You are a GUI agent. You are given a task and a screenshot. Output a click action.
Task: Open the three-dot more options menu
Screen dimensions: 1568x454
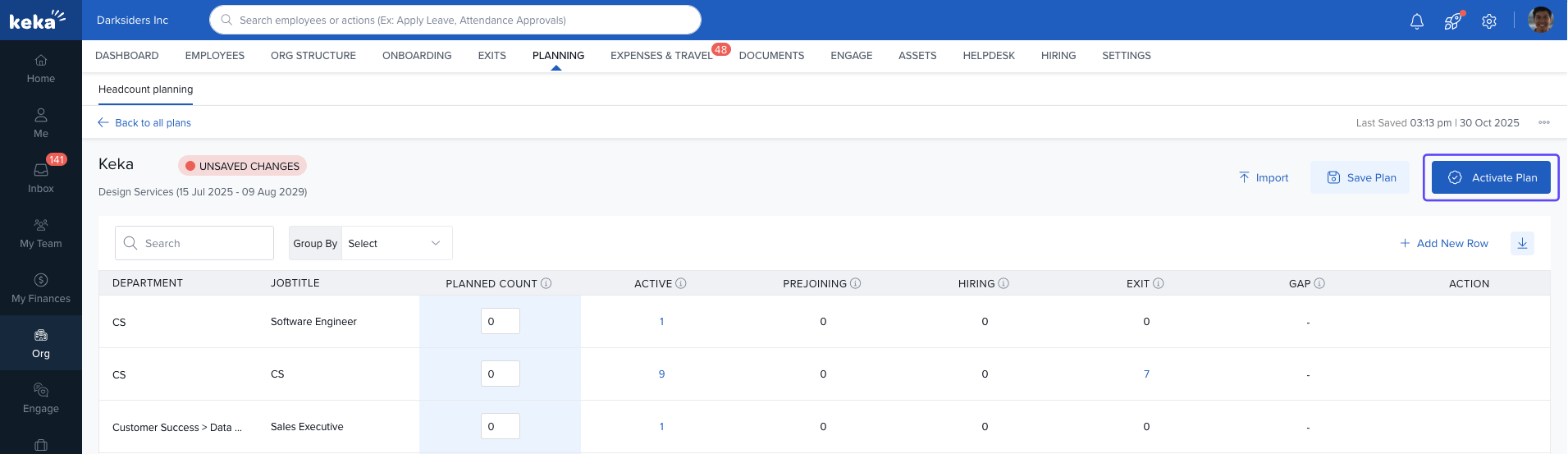pos(1544,122)
